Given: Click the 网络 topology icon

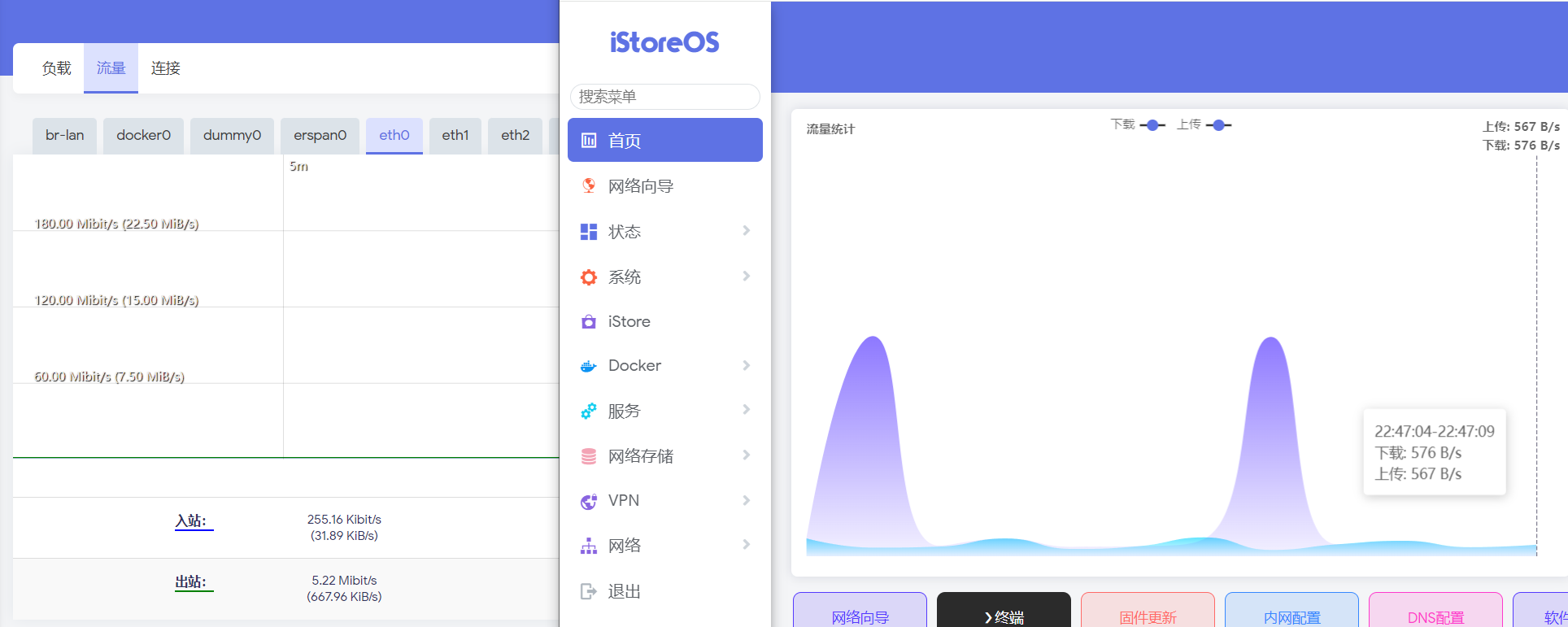Looking at the screenshot, I should click(589, 546).
